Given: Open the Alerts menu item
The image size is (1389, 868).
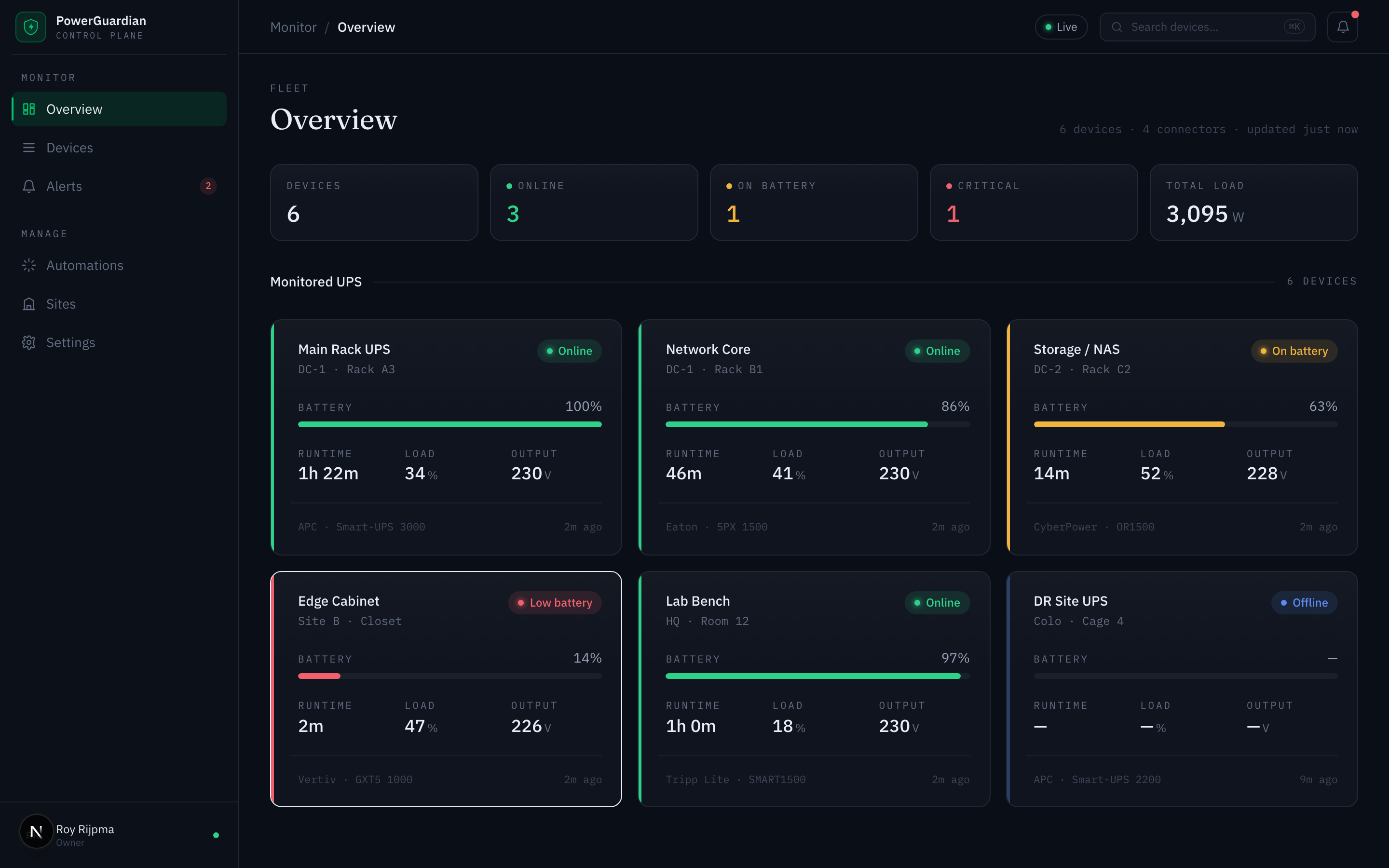Looking at the screenshot, I should (119, 186).
